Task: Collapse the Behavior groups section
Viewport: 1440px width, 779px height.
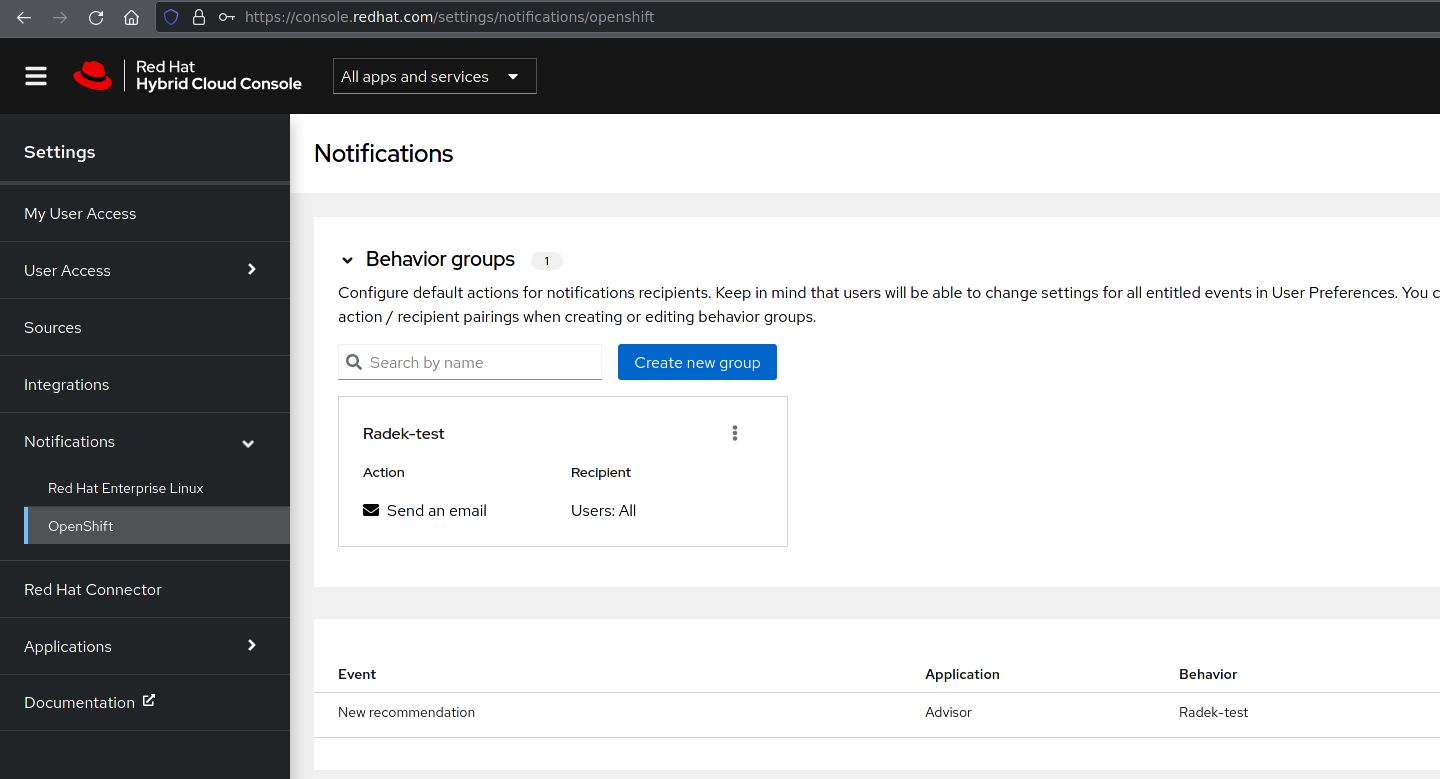Action: 347,259
